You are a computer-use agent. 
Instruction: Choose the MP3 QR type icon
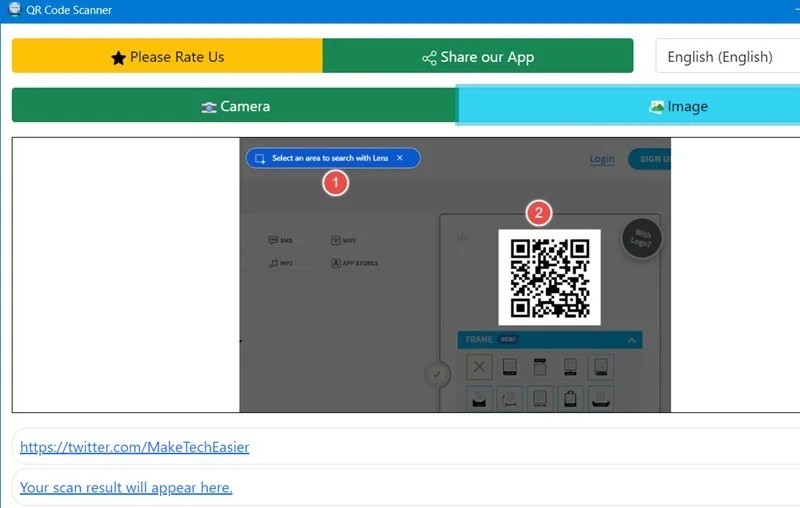tap(272, 263)
